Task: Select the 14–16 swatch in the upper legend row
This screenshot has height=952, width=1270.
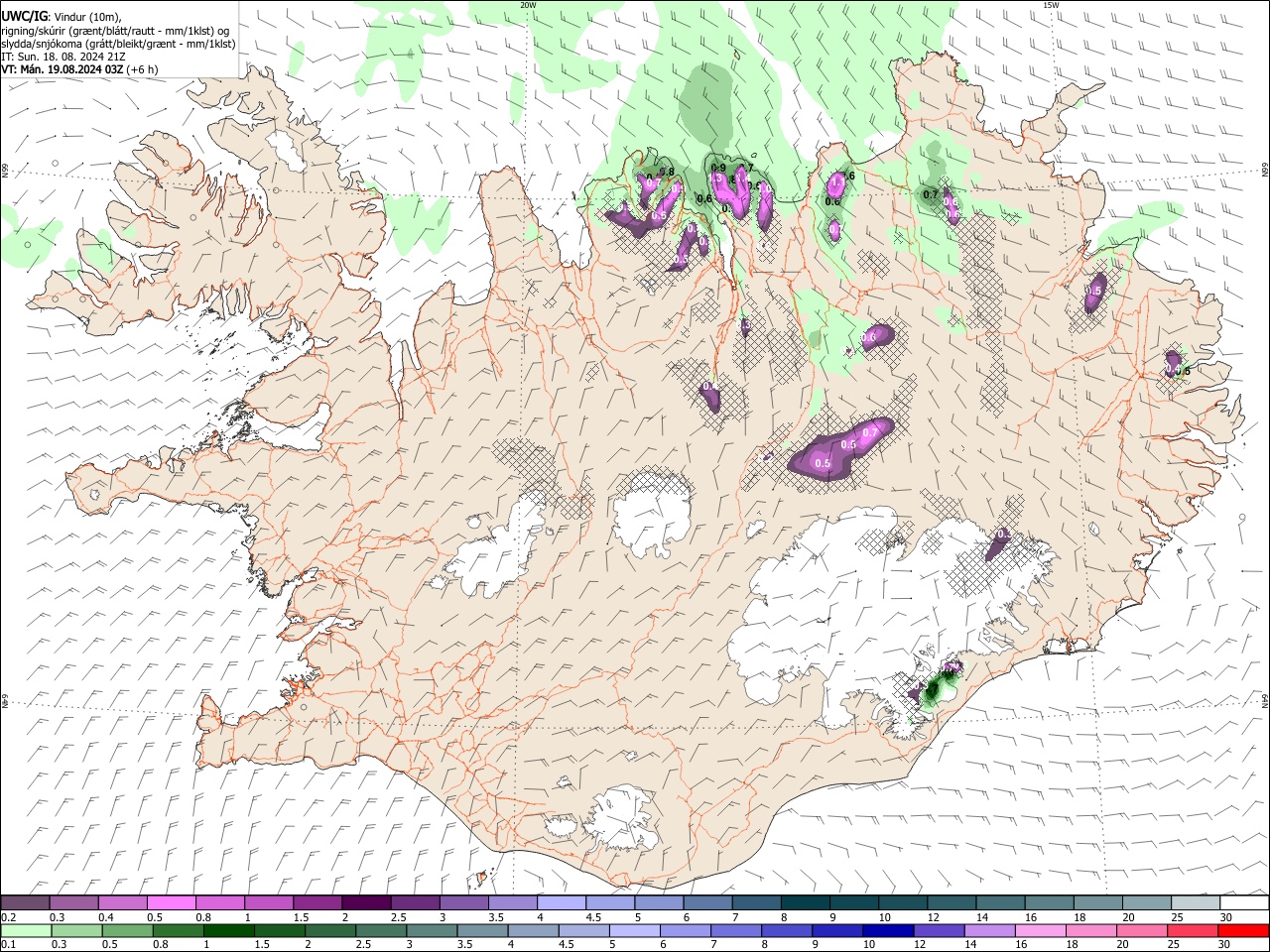Action: [1001, 902]
